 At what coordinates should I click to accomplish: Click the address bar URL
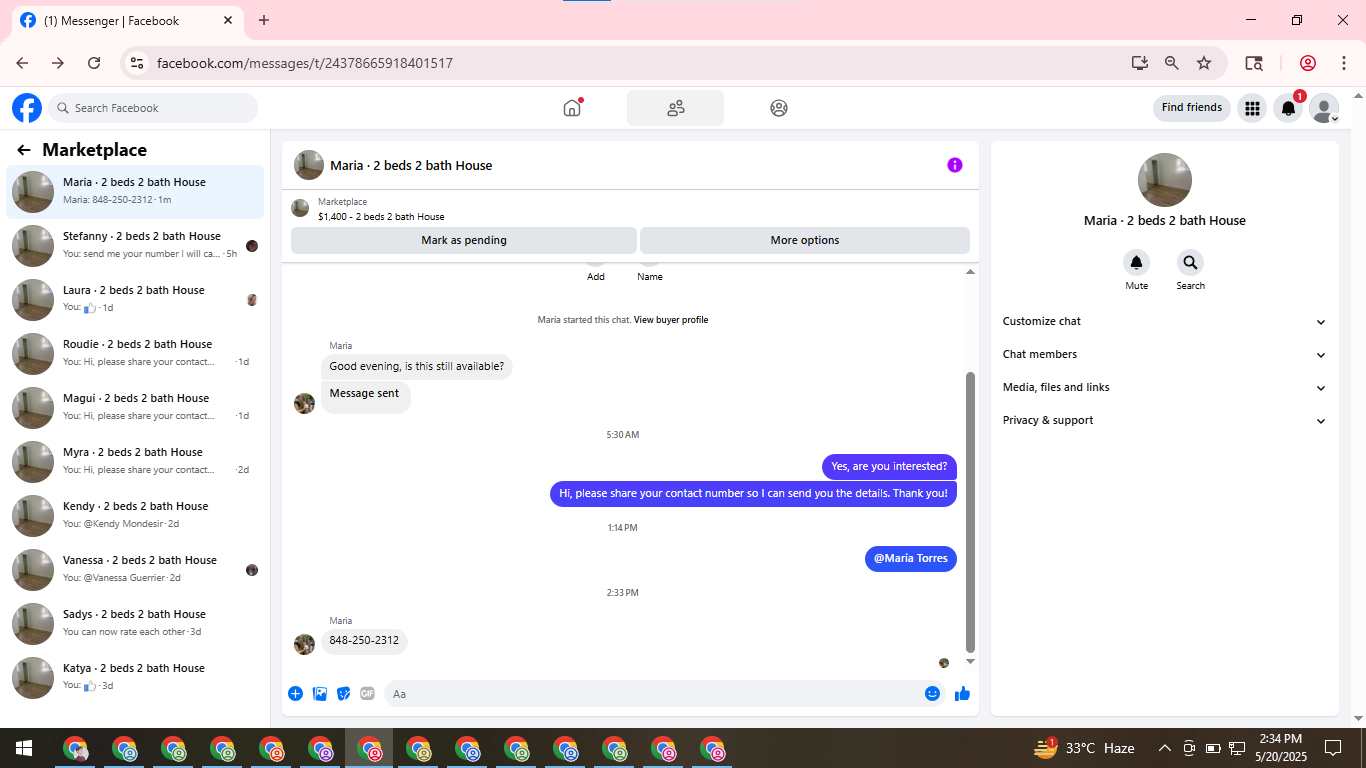tap(305, 63)
